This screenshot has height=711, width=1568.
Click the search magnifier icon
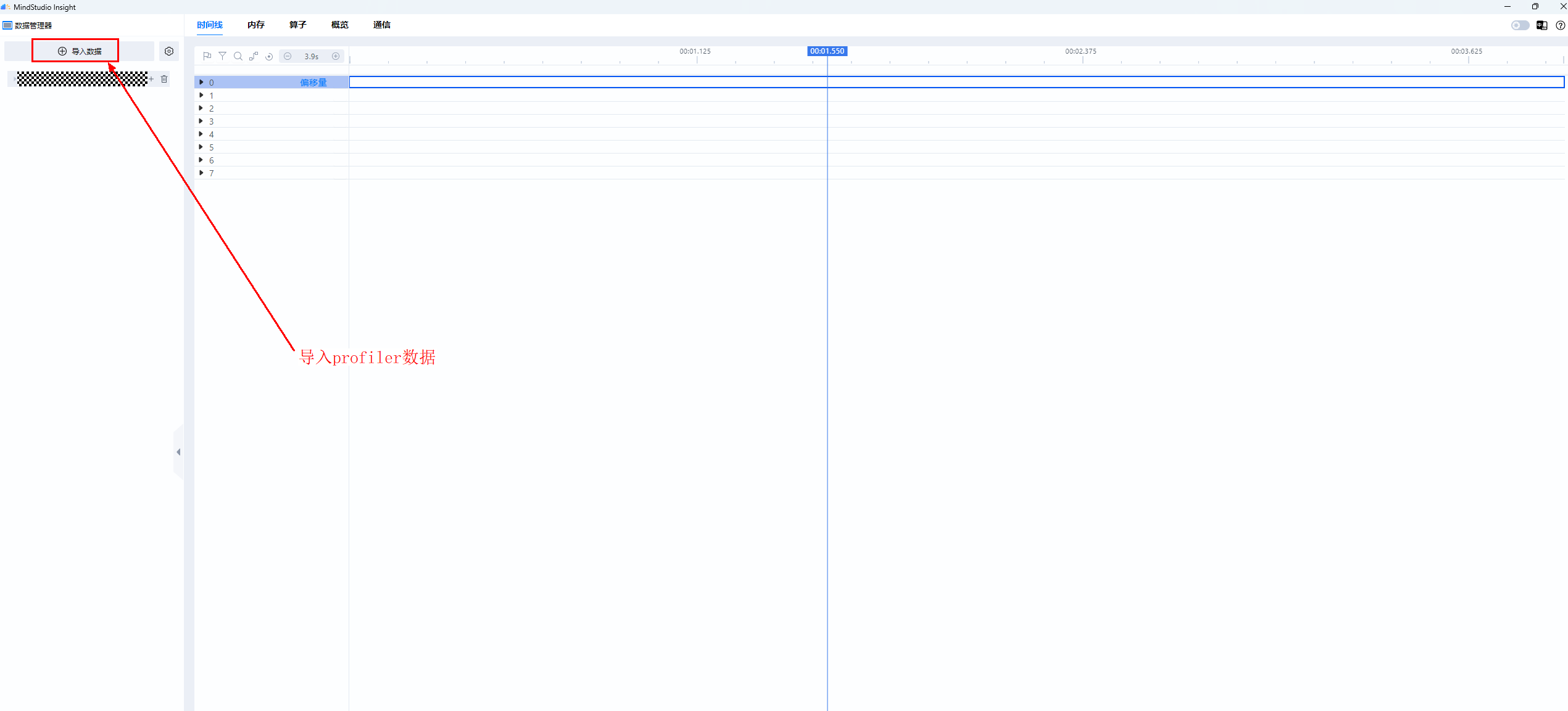[238, 56]
